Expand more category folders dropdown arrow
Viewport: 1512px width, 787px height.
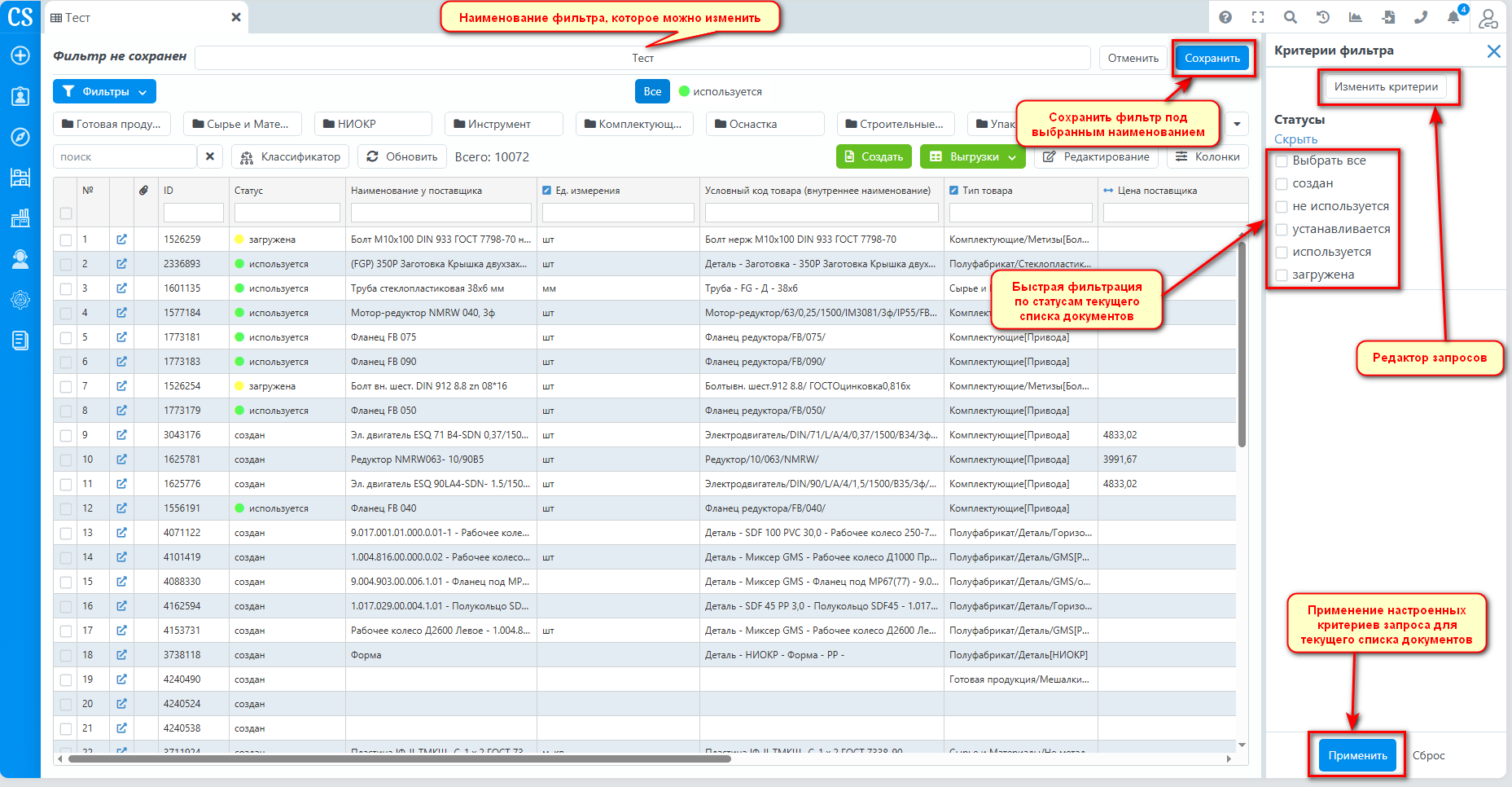tap(1237, 124)
